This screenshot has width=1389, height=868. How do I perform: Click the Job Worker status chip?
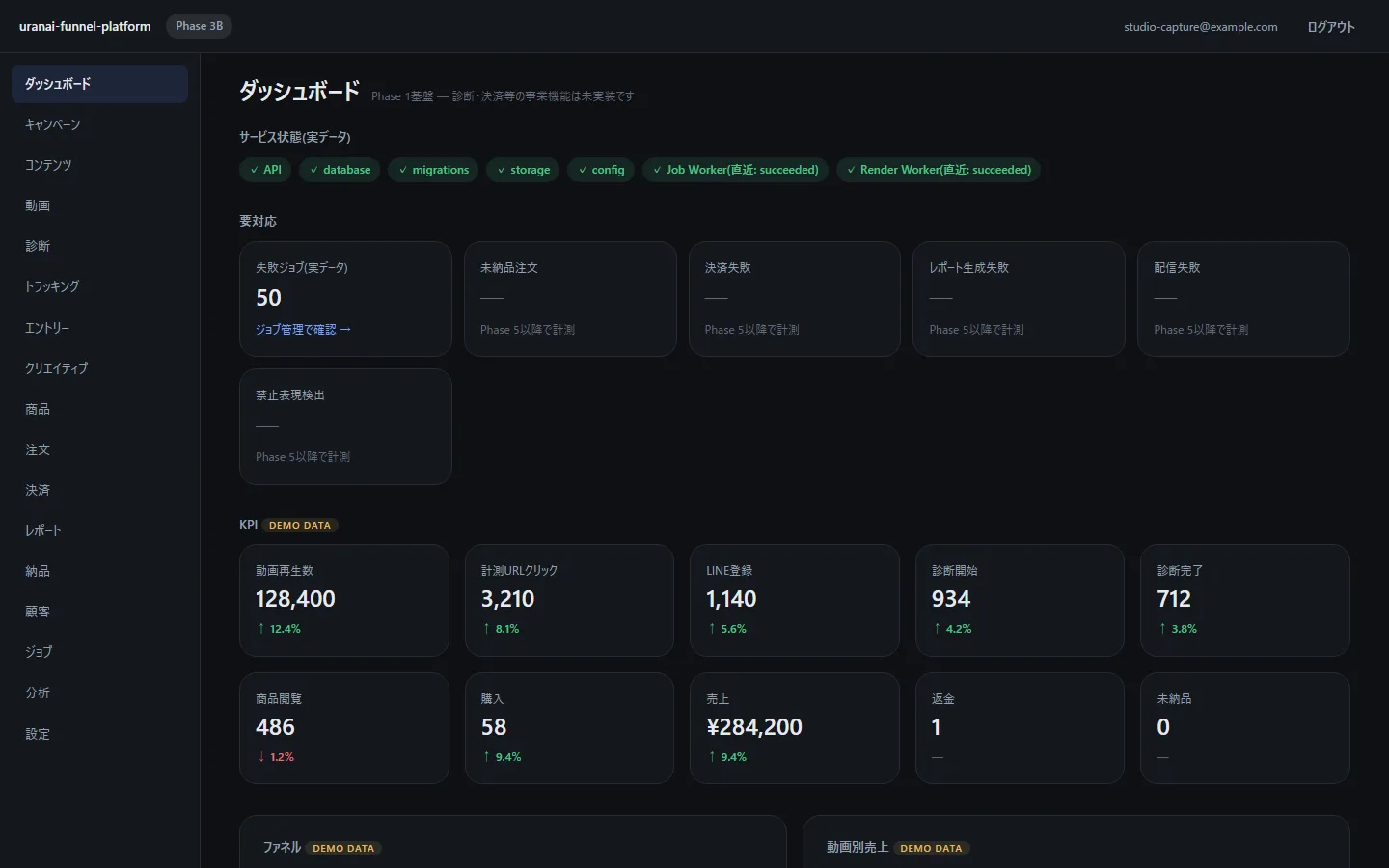735,170
